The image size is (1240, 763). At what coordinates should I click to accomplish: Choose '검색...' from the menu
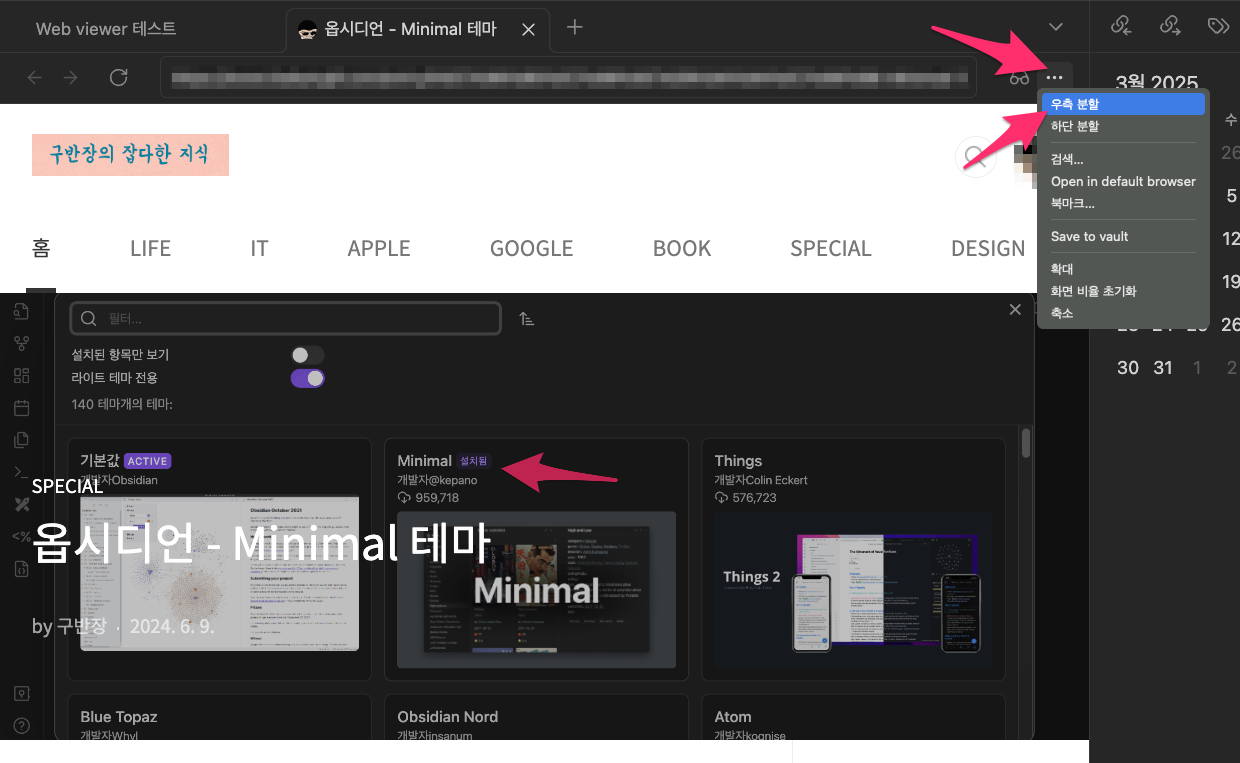[x=1123, y=159]
